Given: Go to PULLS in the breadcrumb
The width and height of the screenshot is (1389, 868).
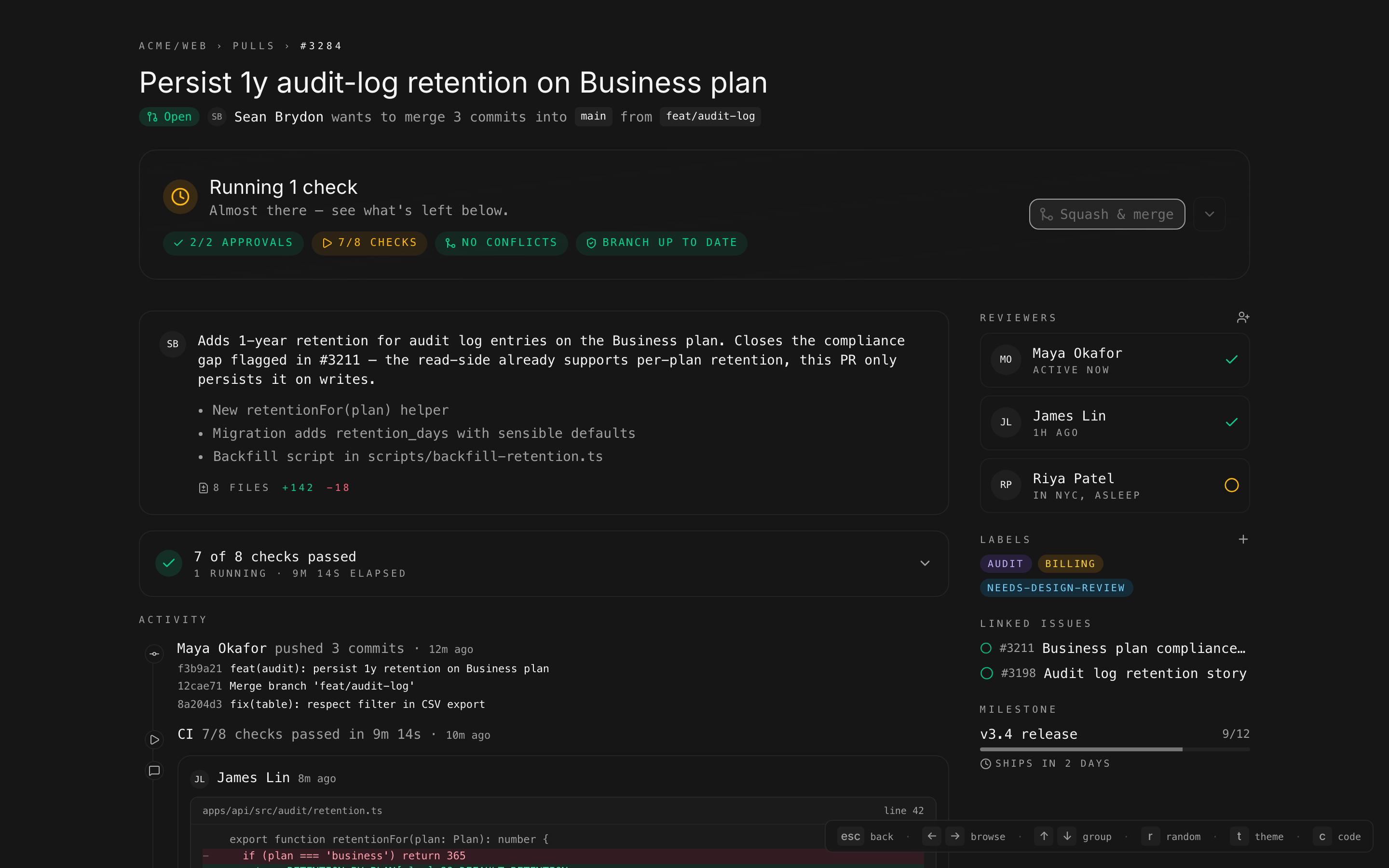Looking at the screenshot, I should click(253, 46).
